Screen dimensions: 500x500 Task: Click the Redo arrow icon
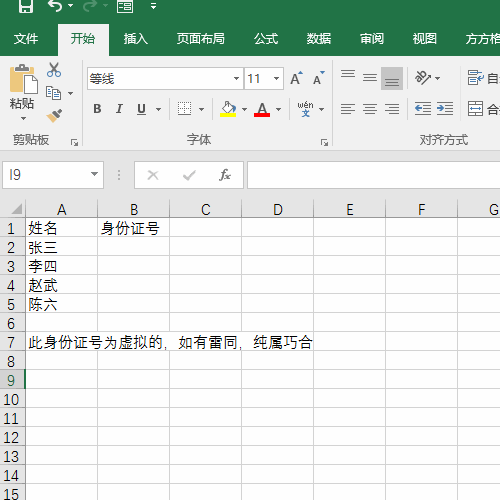(x=90, y=6)
